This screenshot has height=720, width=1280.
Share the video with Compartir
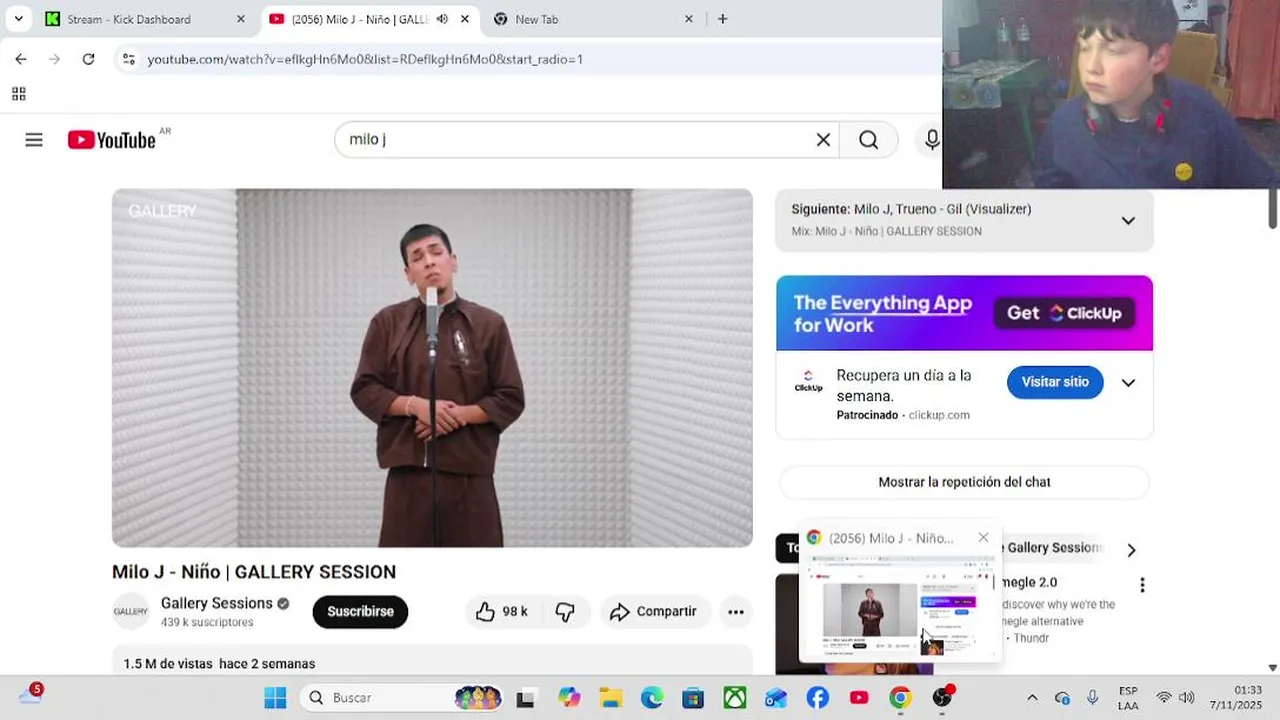click(x=654, y=612)
